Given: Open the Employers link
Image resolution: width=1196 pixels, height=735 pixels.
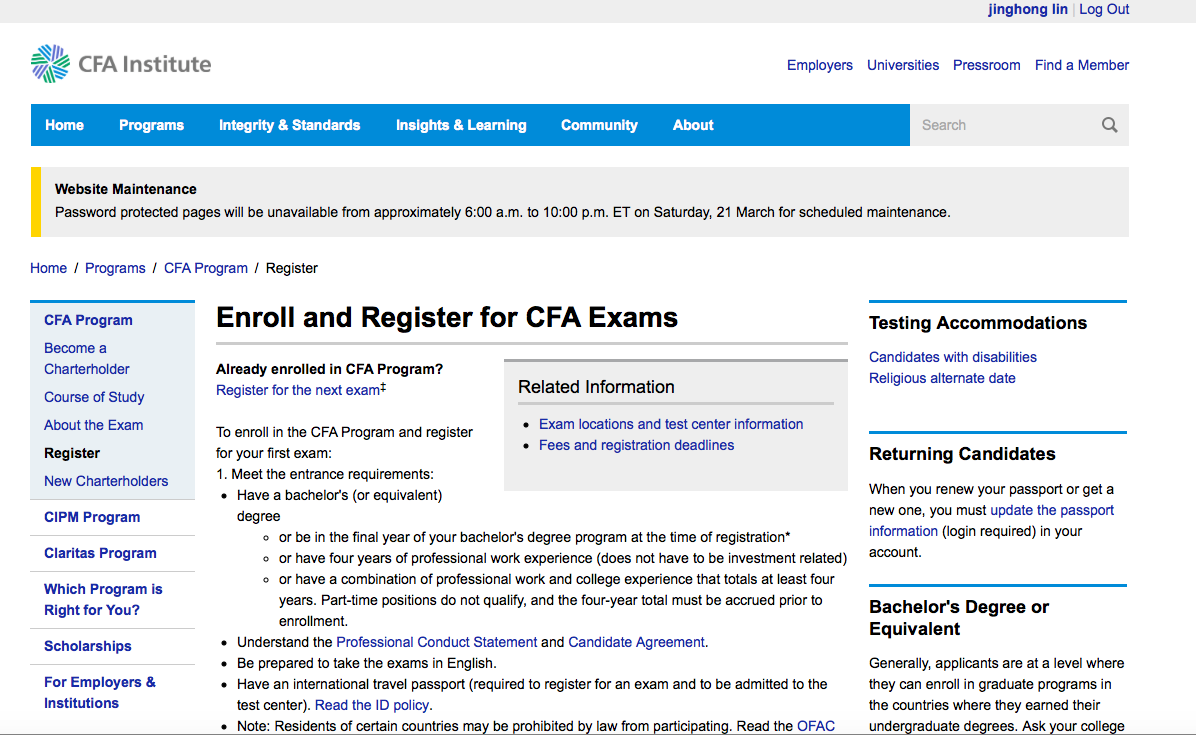Looking at the screenshot, I should (x=819, y=65).
